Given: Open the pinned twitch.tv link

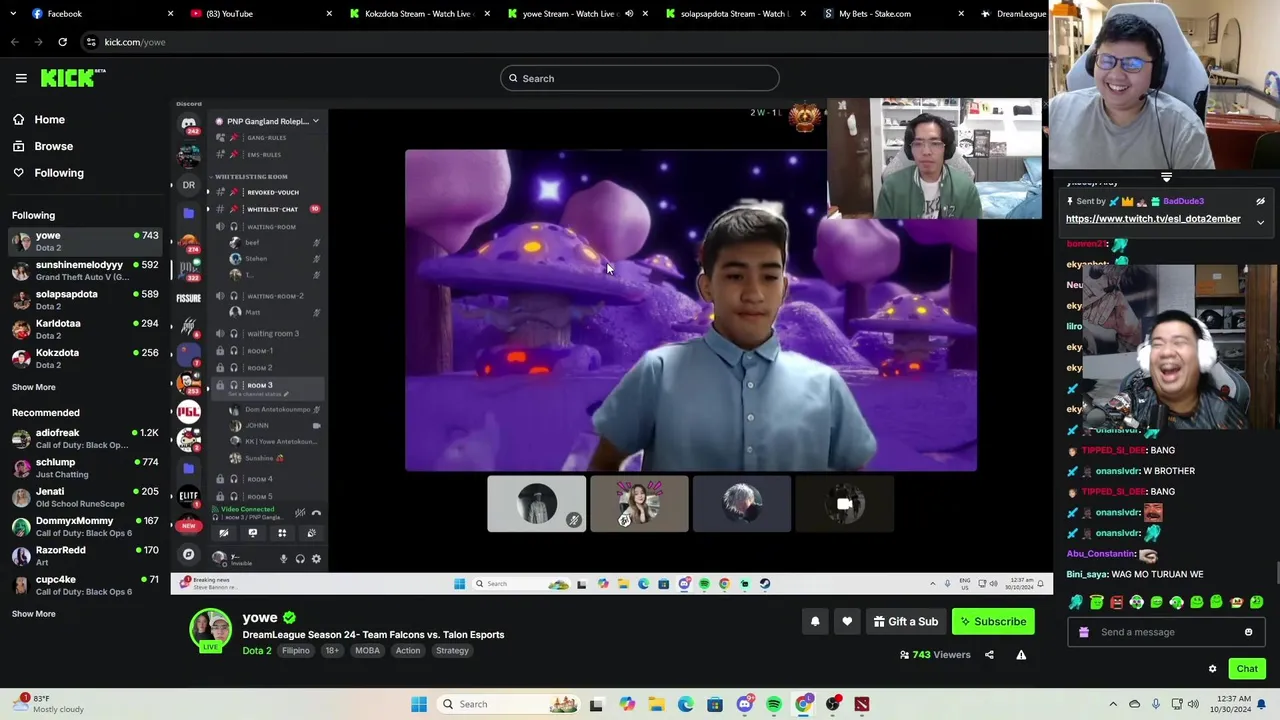Looking at the screenshot, I should [1153, 219].
